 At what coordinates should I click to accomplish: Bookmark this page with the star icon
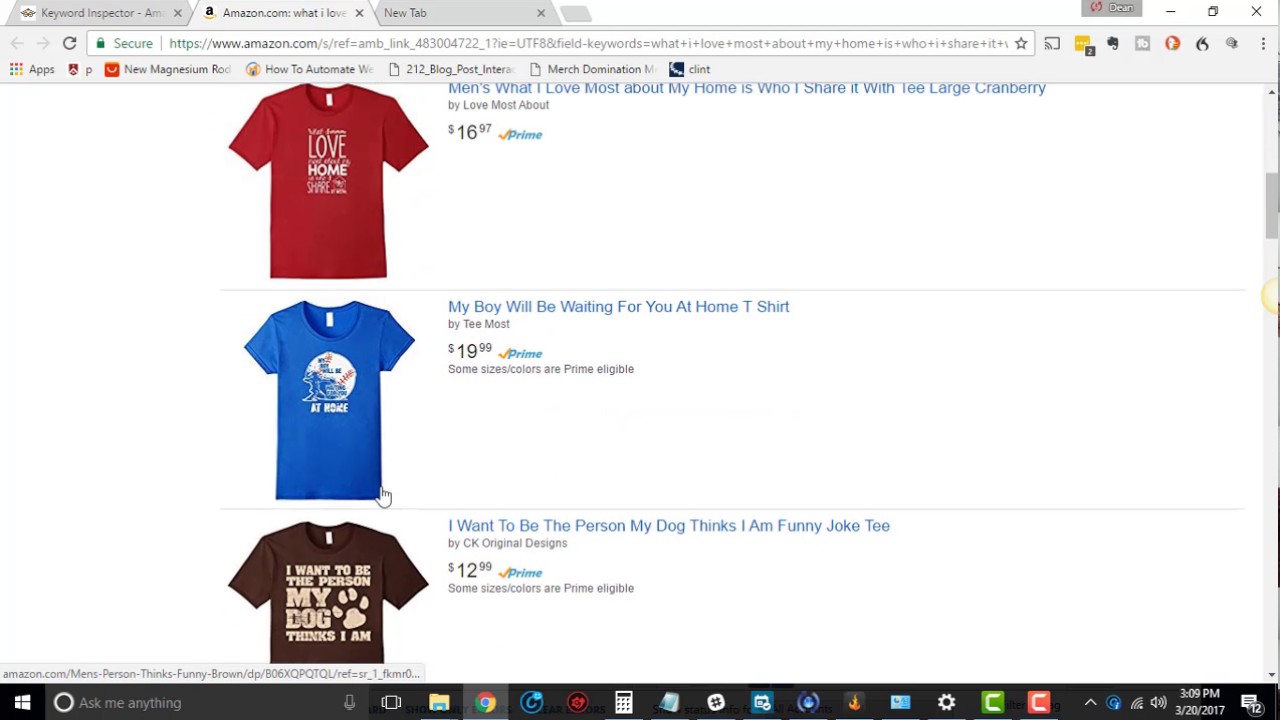point(1021,44)
